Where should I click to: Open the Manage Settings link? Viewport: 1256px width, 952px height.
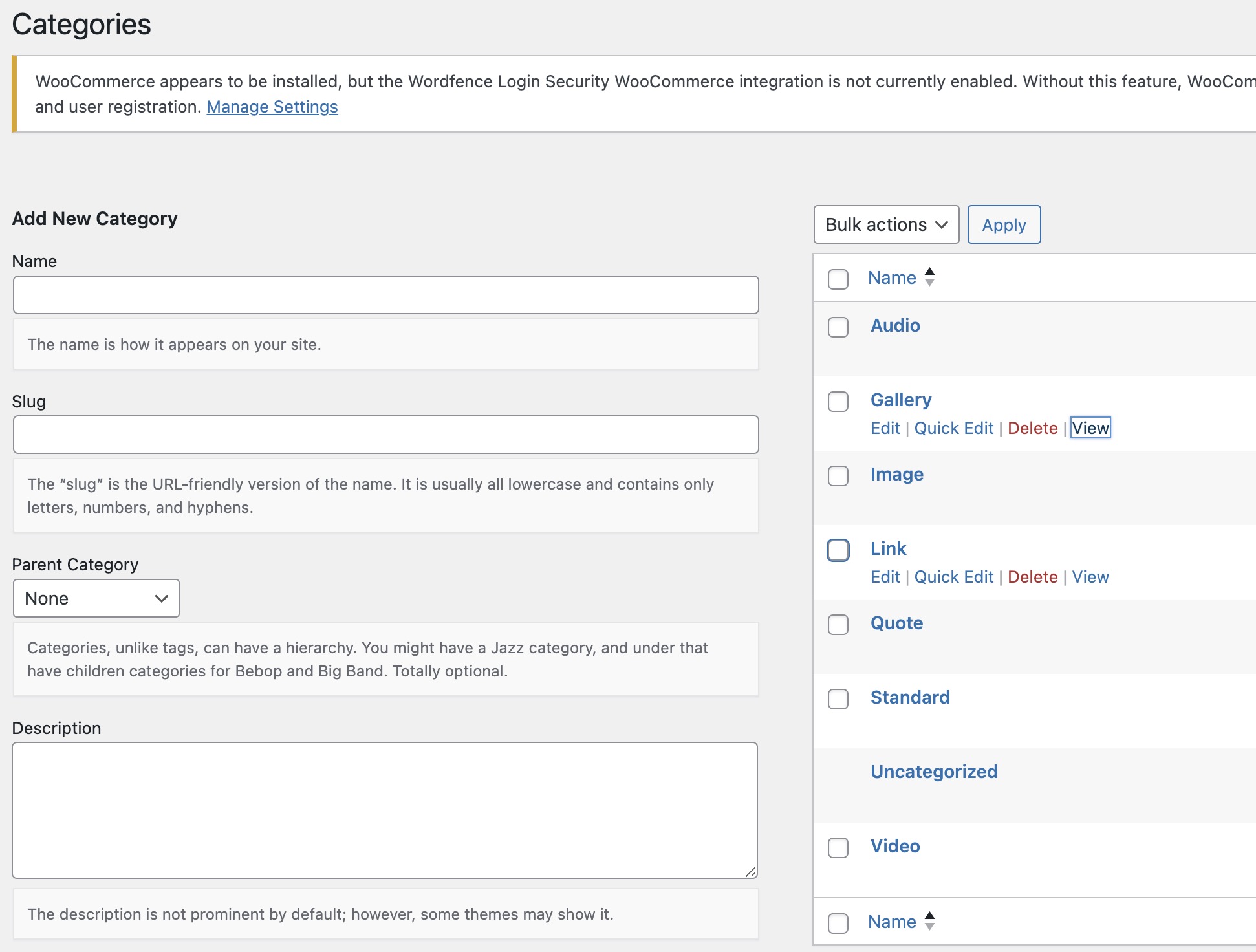pyautogui.click(x=272, y=107)
